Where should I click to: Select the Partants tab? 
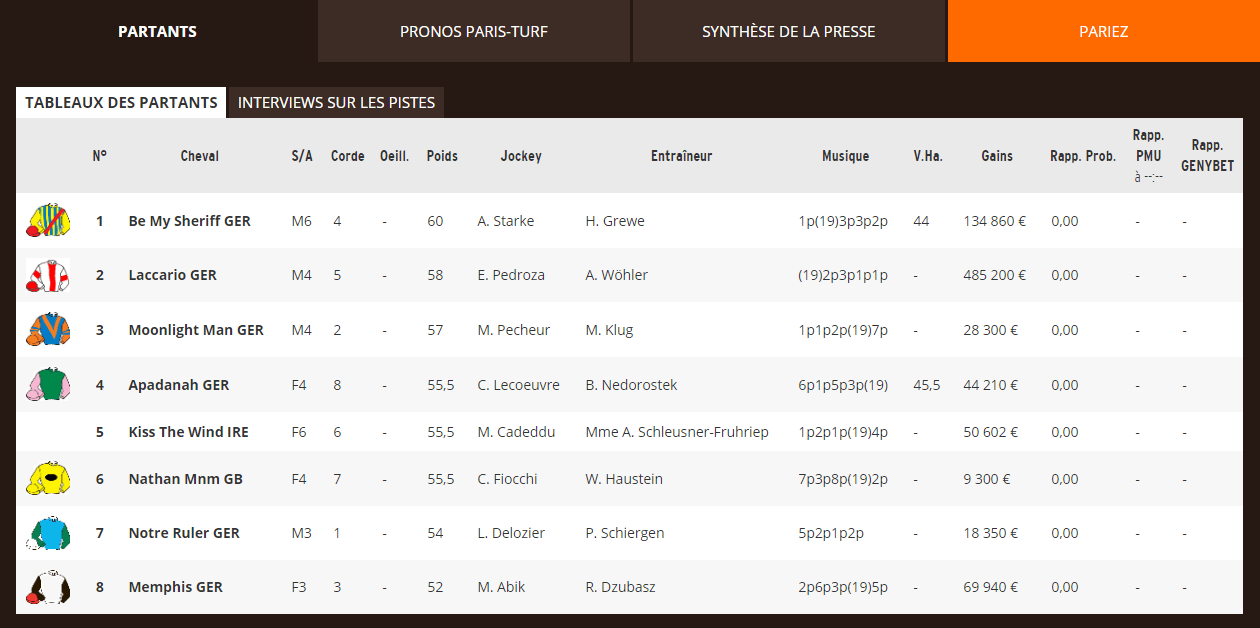point(157,31)
